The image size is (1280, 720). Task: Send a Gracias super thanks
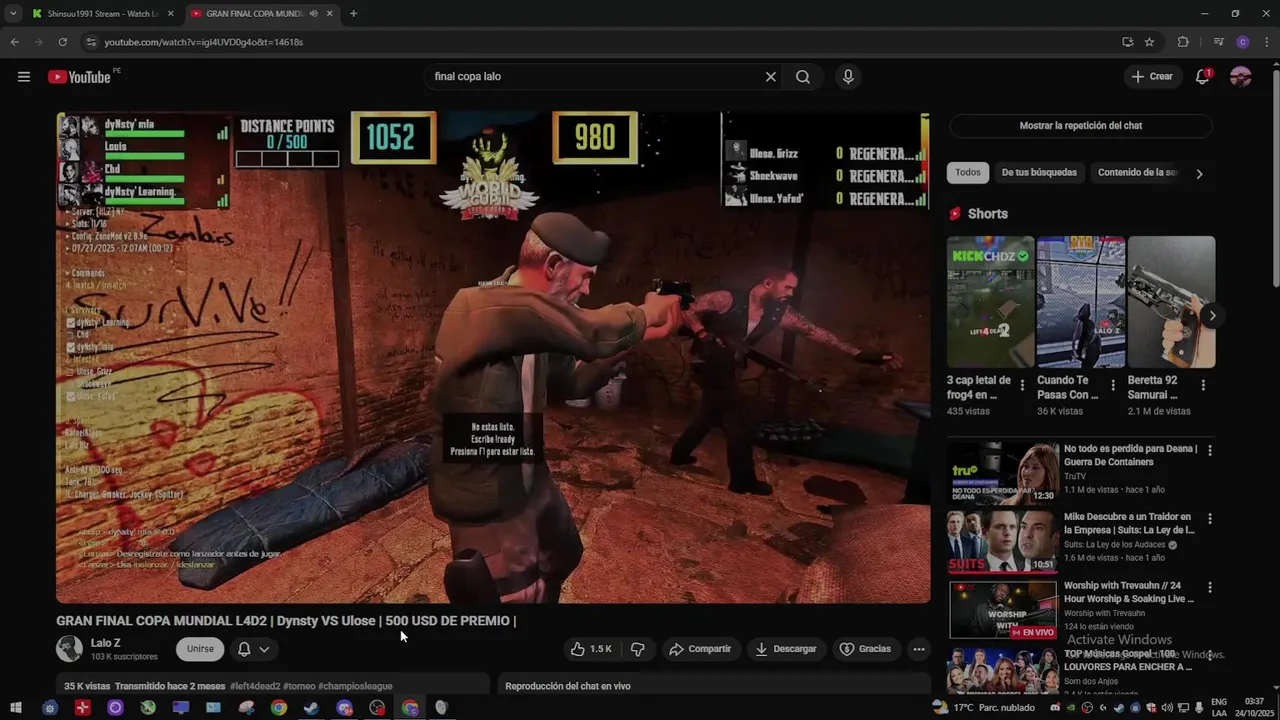coord(865,649)
